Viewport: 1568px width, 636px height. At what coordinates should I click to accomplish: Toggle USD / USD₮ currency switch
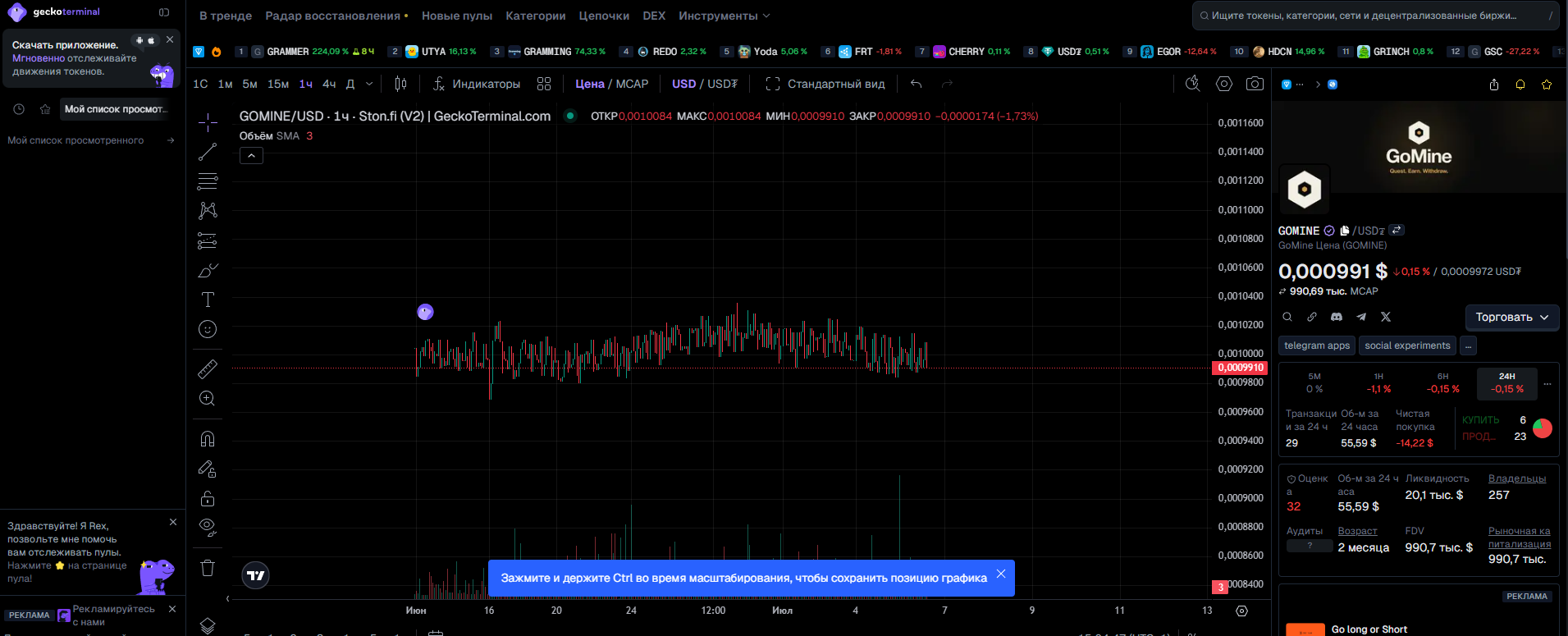704,84
